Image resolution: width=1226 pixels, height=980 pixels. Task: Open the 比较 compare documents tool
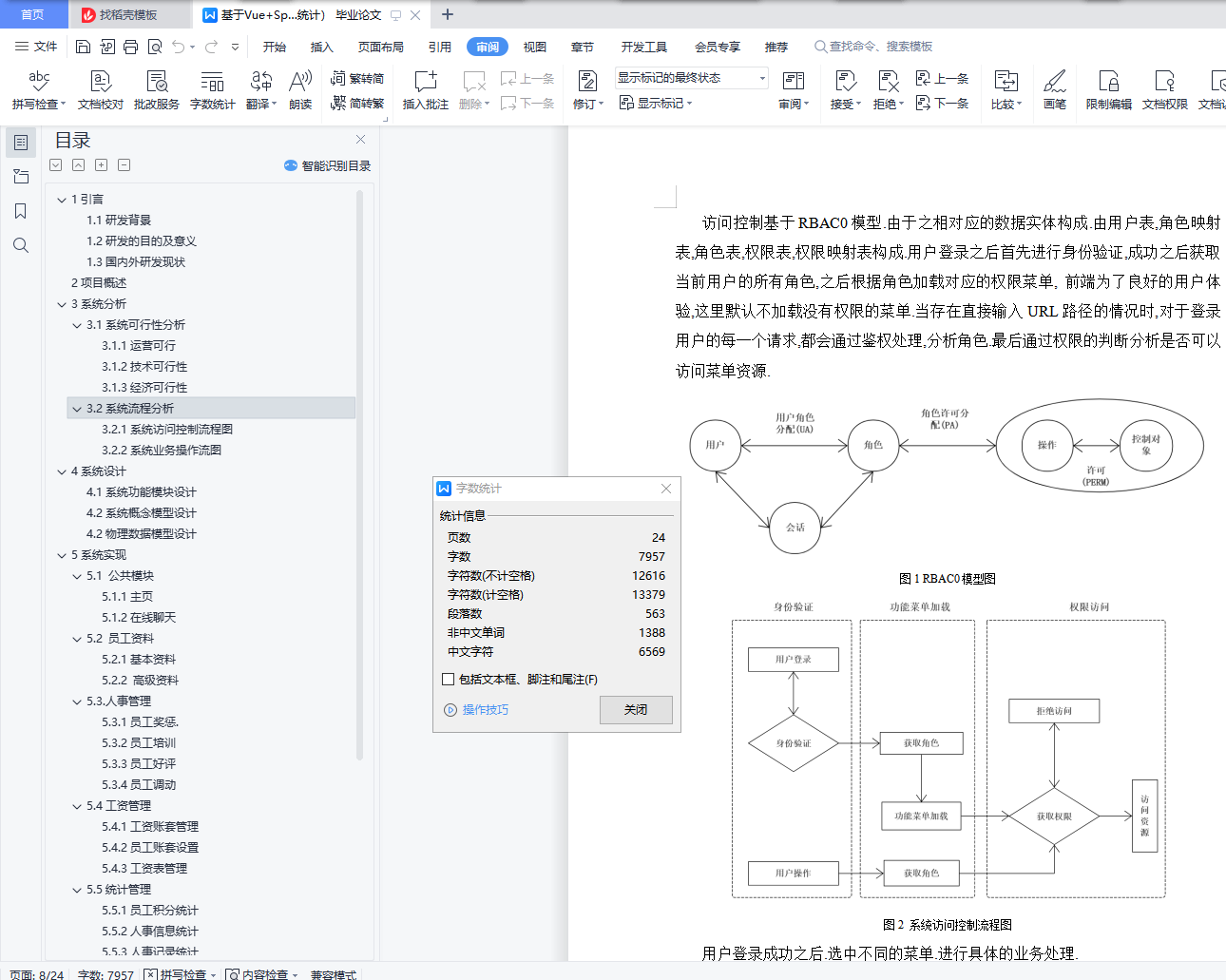1006,90
